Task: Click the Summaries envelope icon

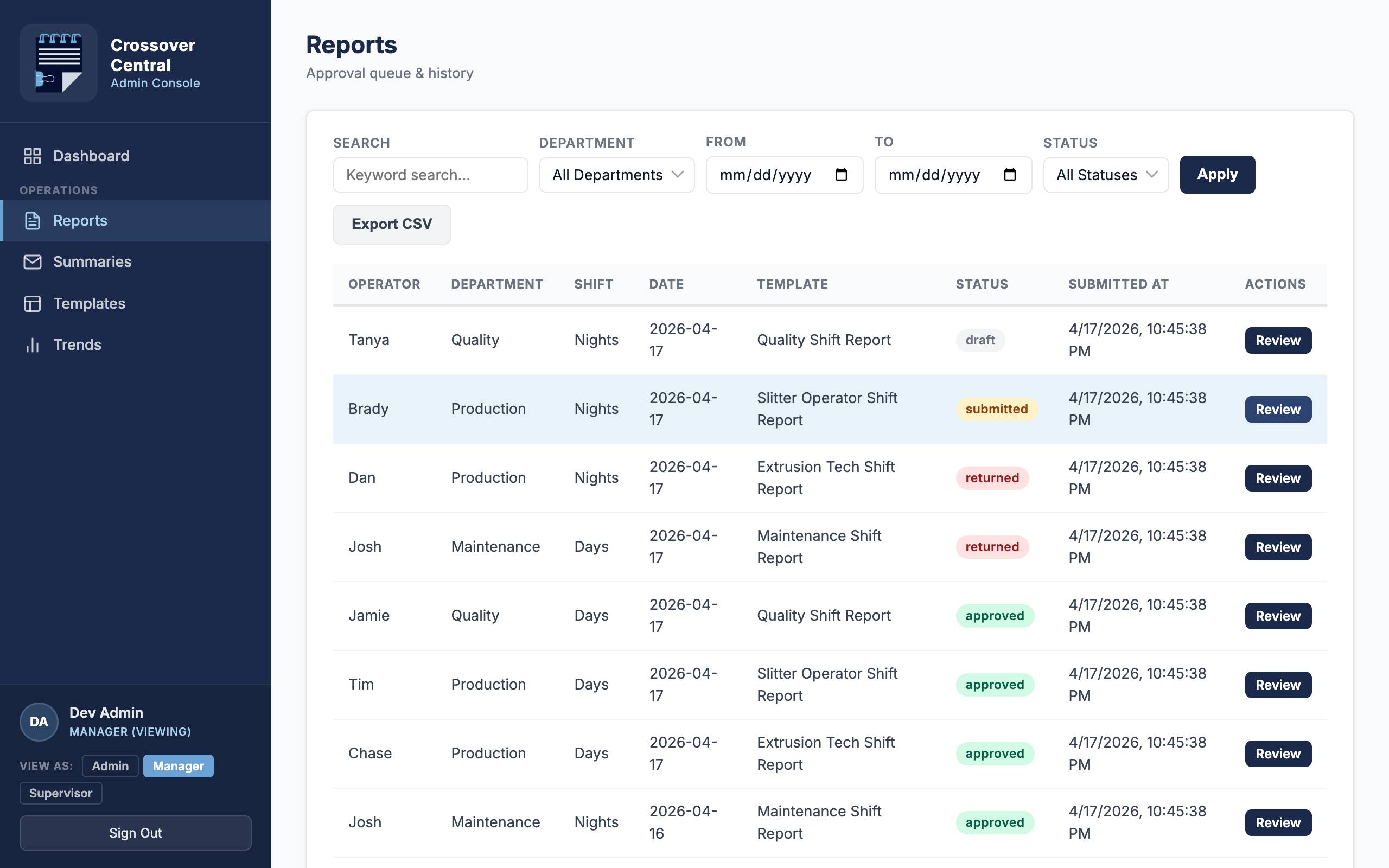Action: 33,262
